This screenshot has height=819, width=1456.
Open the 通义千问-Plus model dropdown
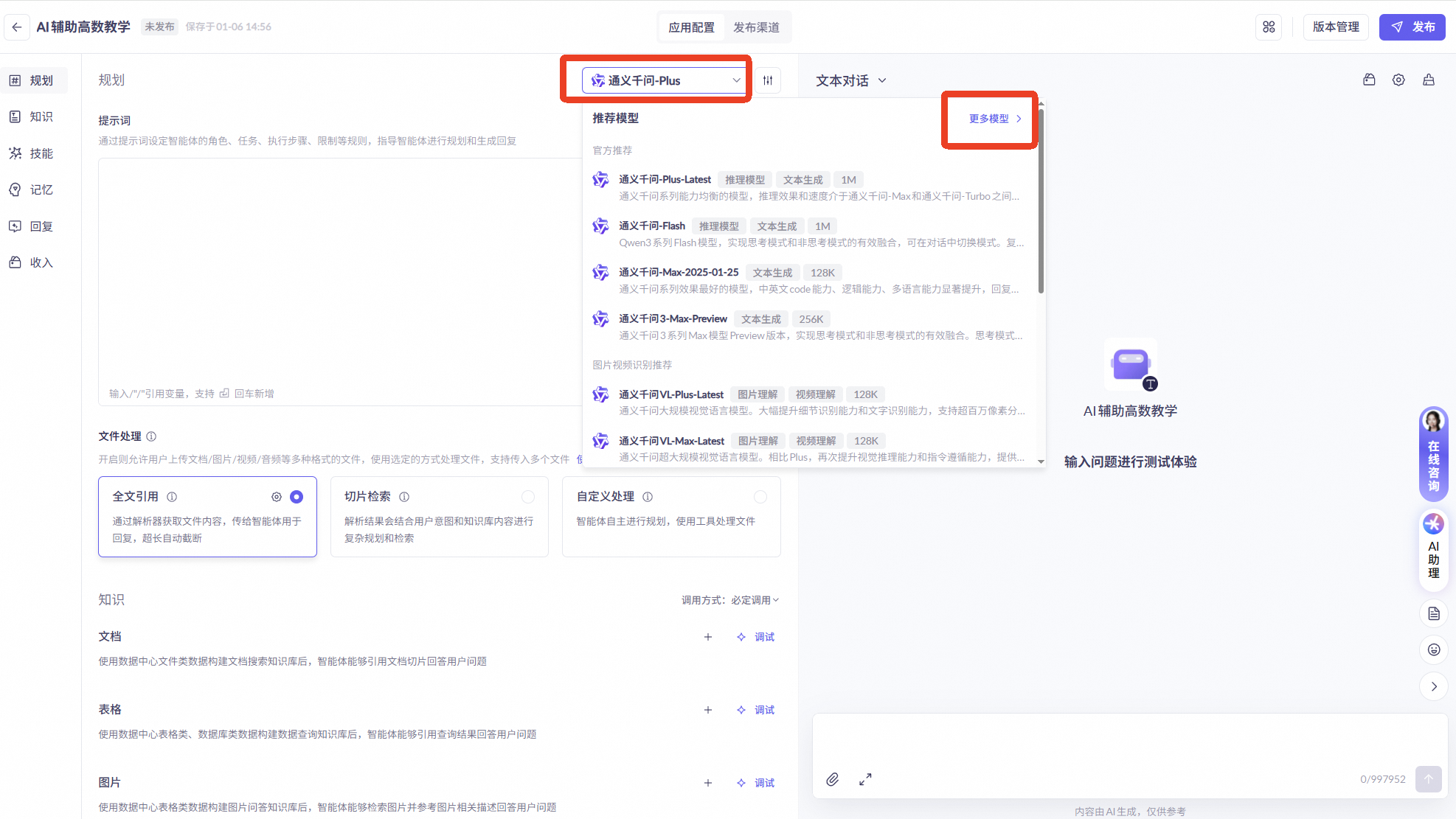point(665,80)
